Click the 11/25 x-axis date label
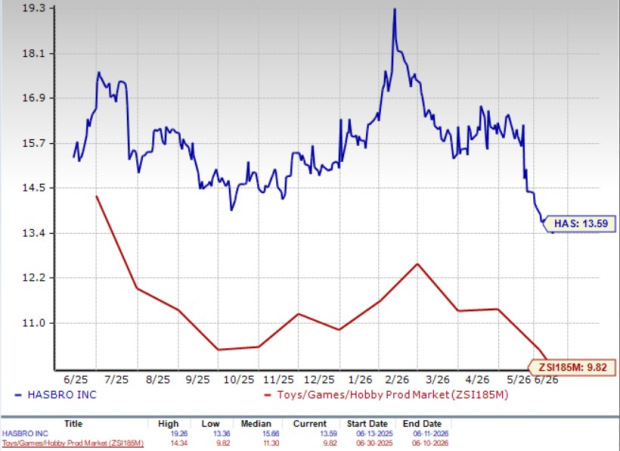This screenshot has height=451, width=620. (x=279, y=380)
